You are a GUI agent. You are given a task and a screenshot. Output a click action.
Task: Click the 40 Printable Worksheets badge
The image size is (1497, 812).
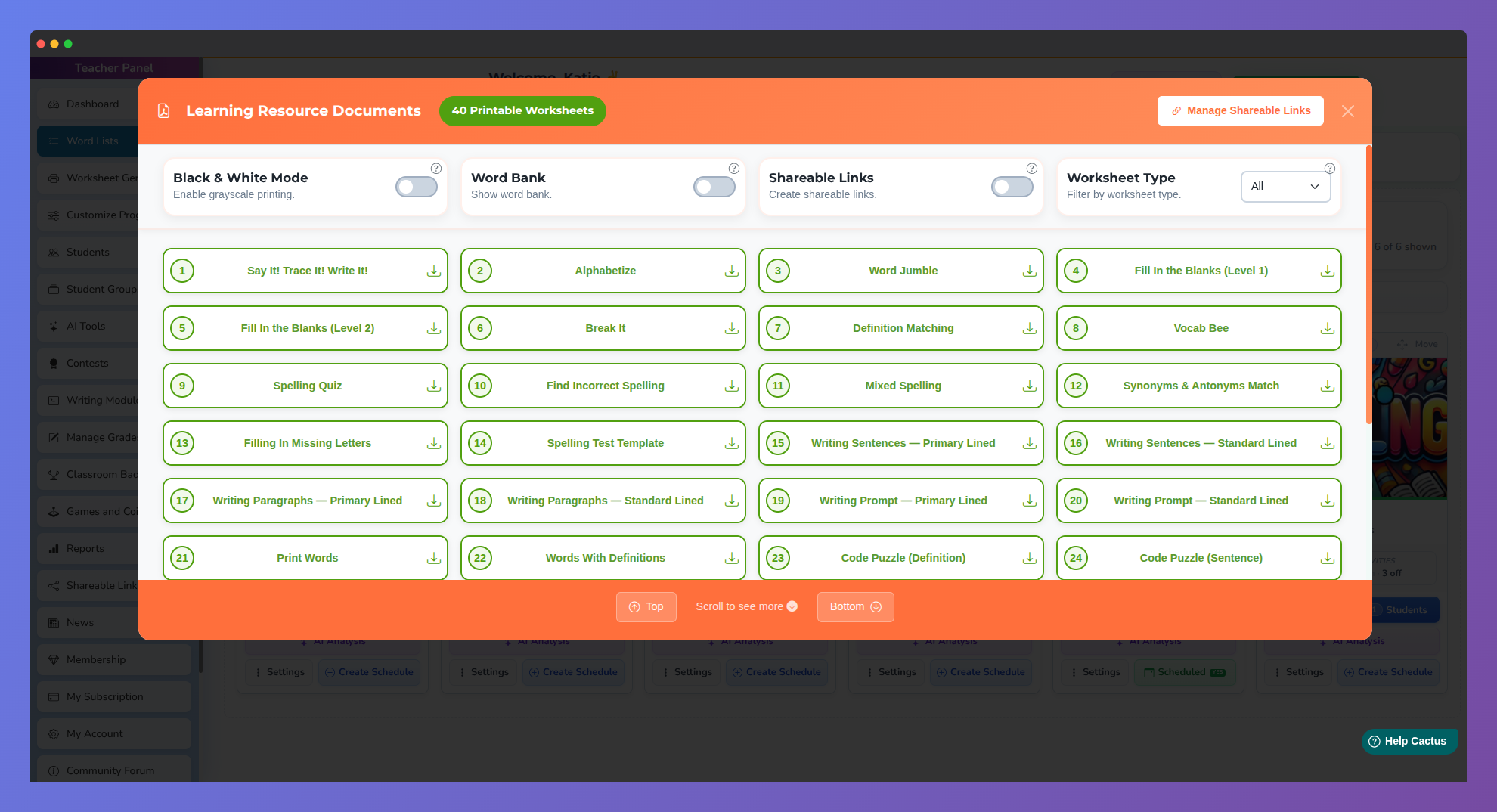coord(522,110)
